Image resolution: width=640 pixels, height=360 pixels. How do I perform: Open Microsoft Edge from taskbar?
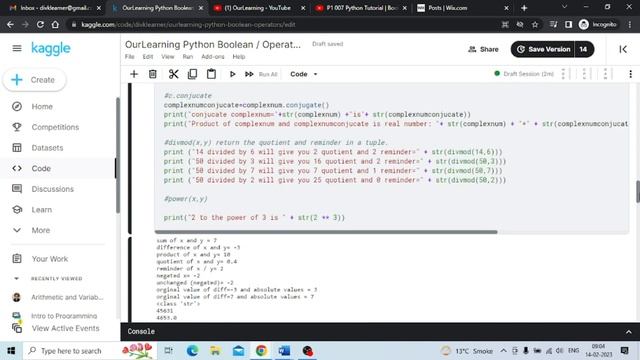pos(192,351)
